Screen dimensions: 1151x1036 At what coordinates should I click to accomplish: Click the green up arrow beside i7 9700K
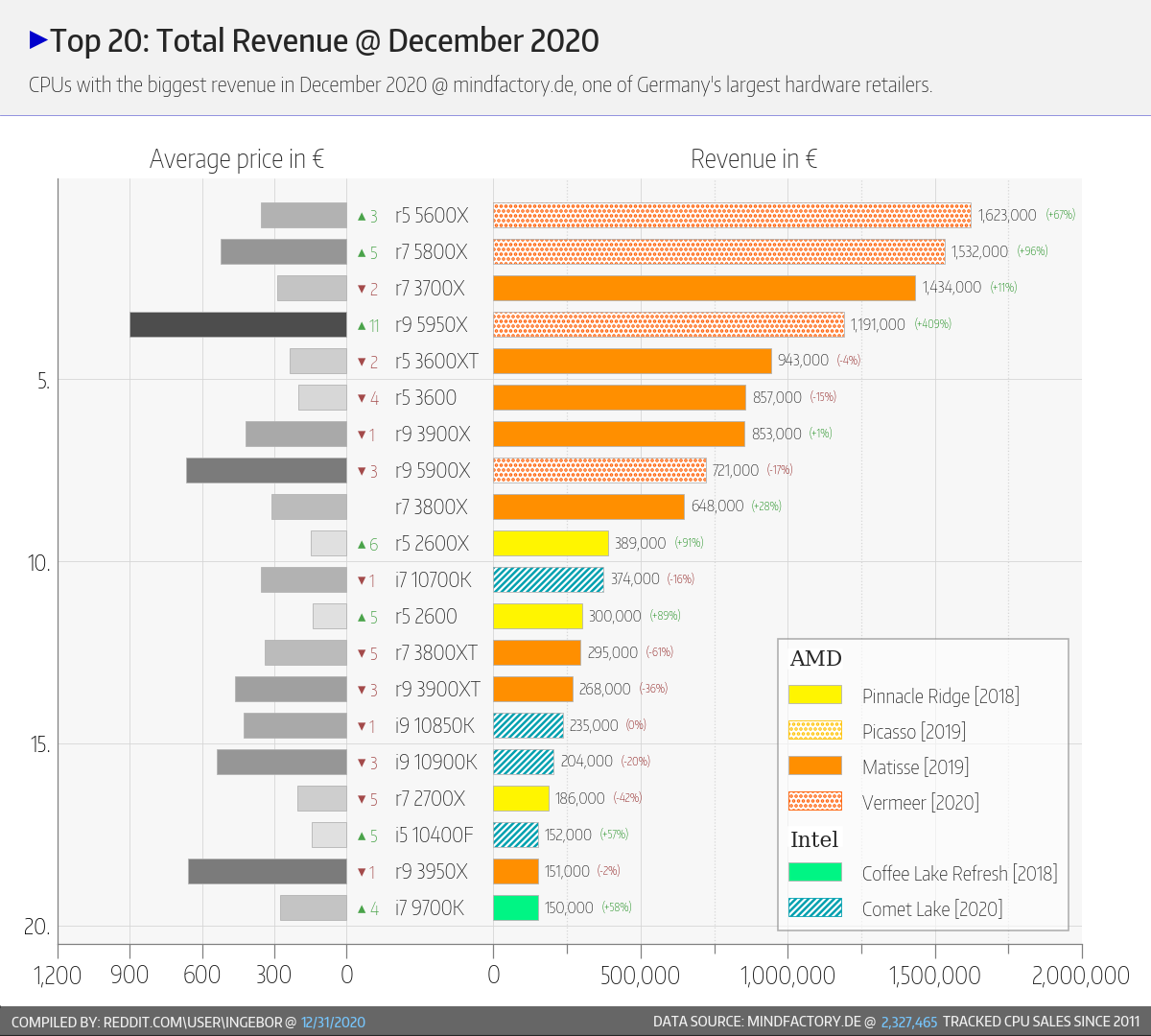pyautogui.click(x=362, y=908)
